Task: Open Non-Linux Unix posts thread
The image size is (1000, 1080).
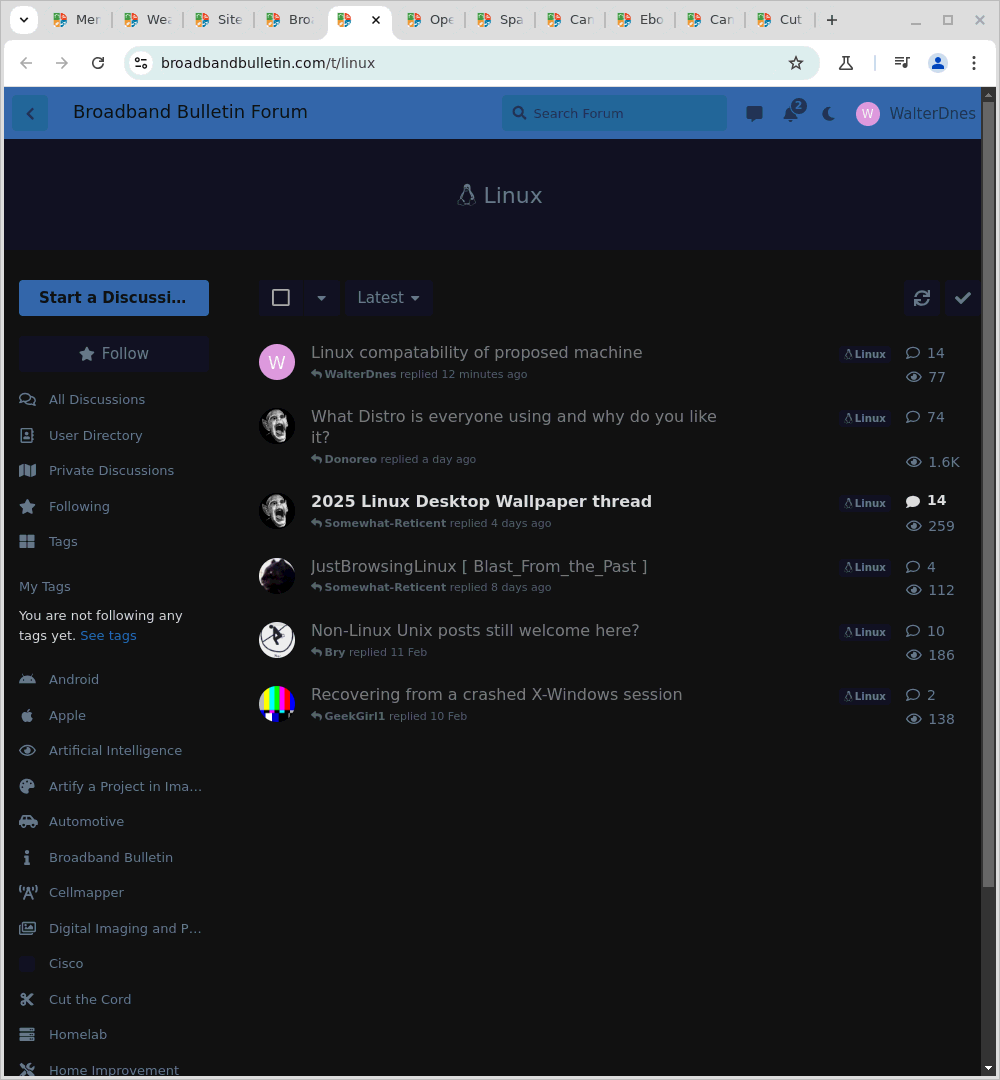Action: tap(475, 631)
